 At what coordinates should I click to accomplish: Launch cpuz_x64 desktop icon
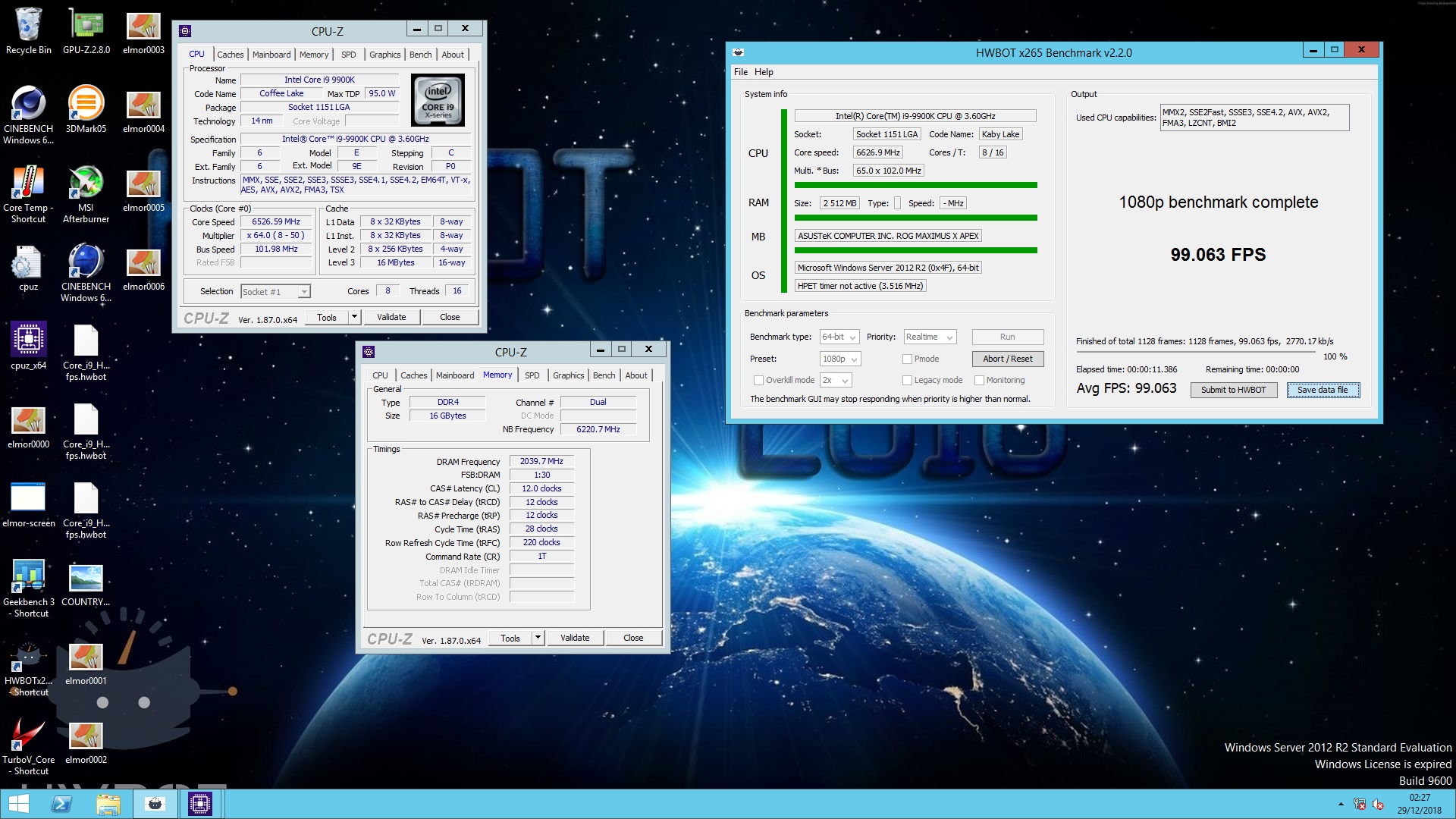point(28,346)
